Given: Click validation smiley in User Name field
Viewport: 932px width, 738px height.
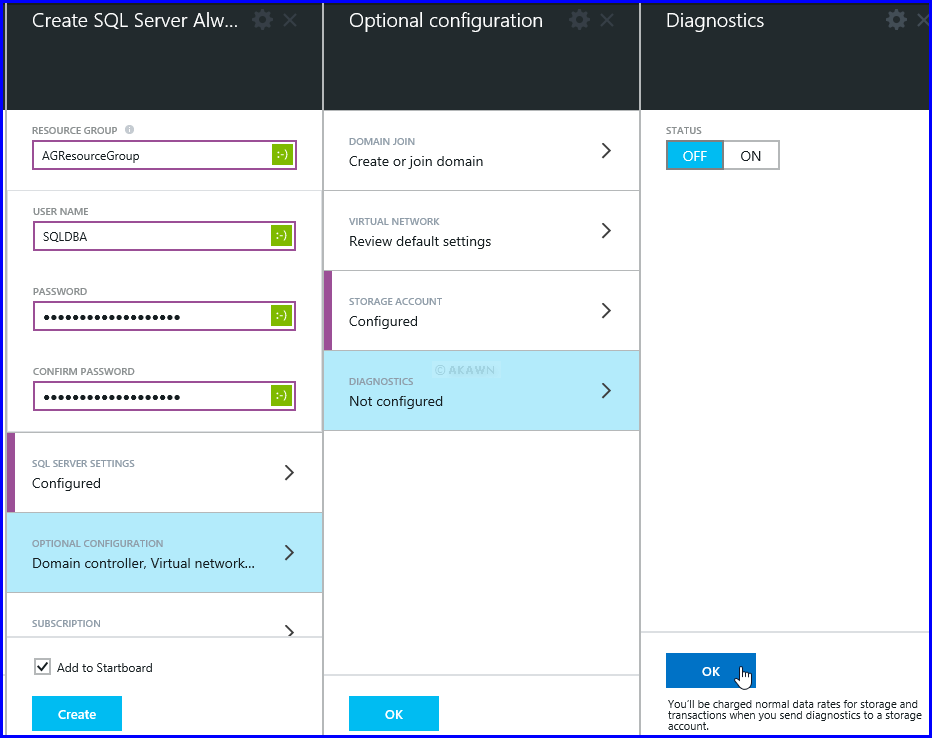Looking at the screenshot, I should 282,236.
